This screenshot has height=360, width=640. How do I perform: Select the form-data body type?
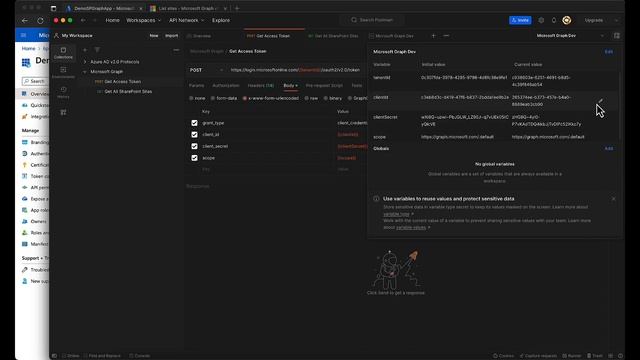coord(213,98)
